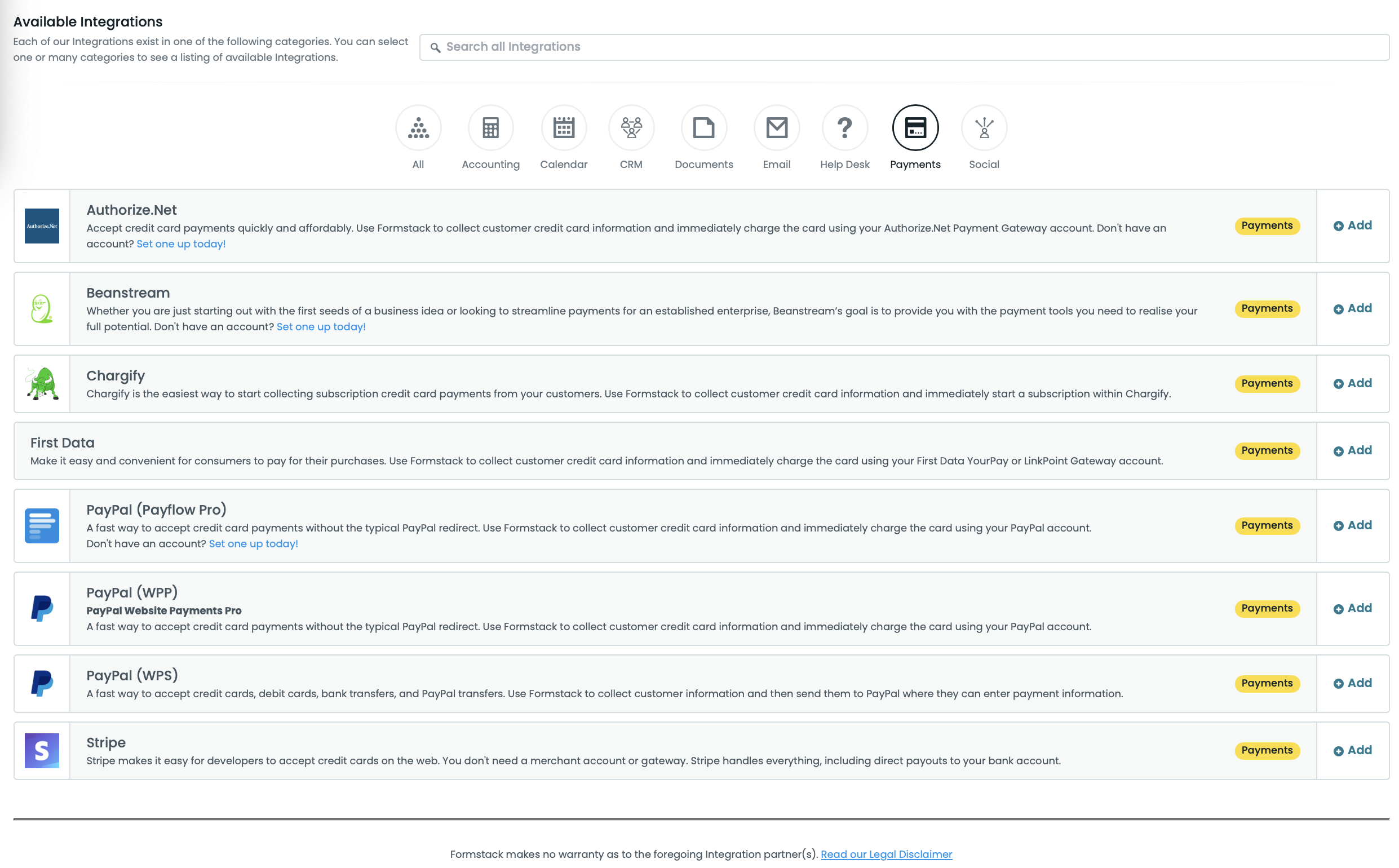Click the Payments tag on Chargify row
This screenshot has width=1399, height=868.
[x=1267, y=383]
